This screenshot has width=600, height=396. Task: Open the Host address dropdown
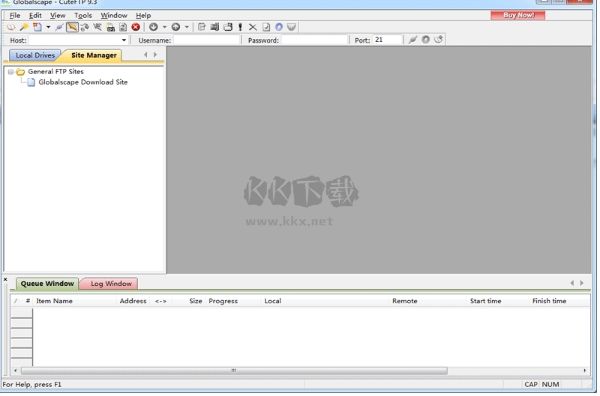point(124,40)
